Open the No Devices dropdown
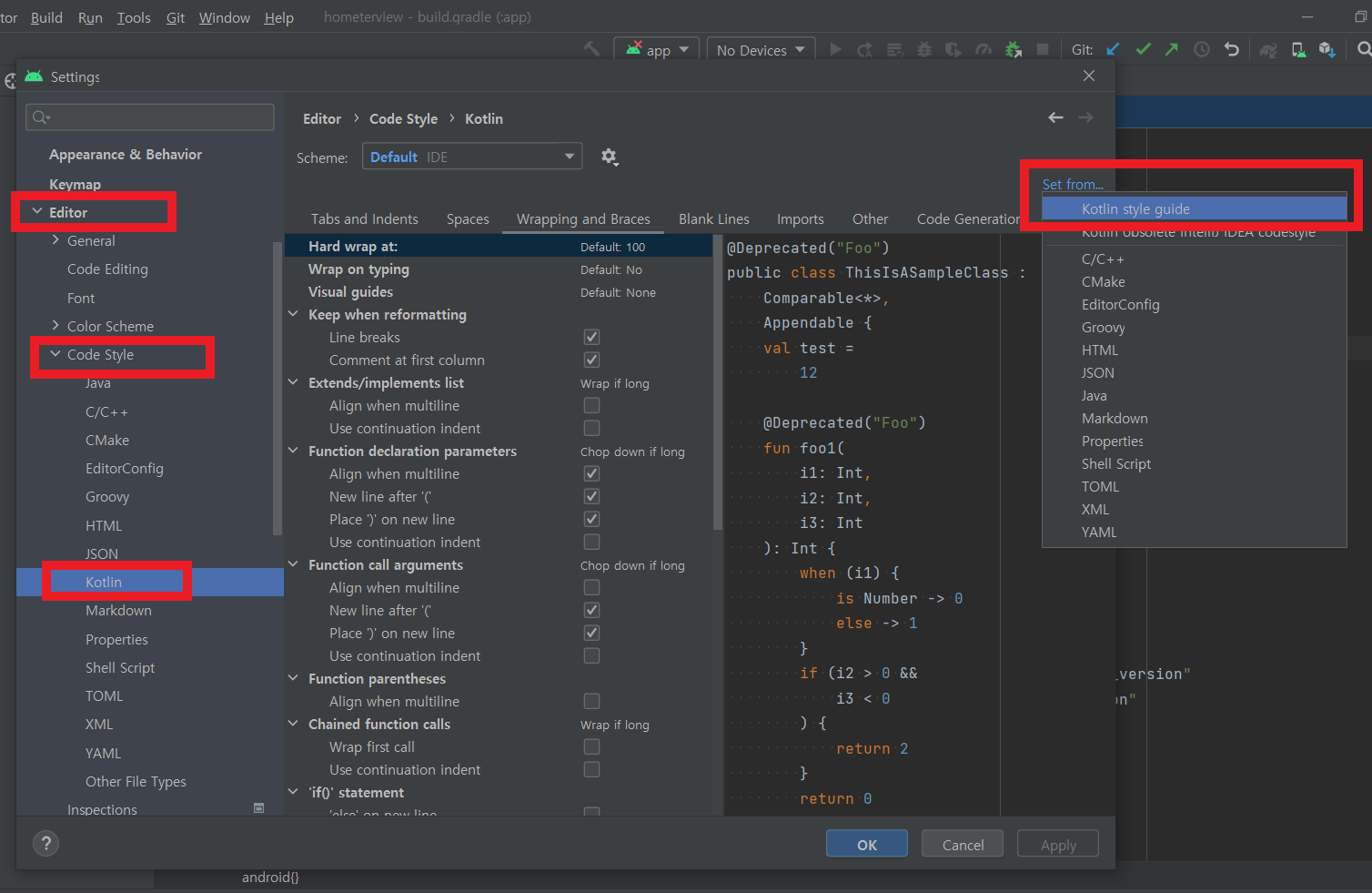 click(x=761, y=50)
